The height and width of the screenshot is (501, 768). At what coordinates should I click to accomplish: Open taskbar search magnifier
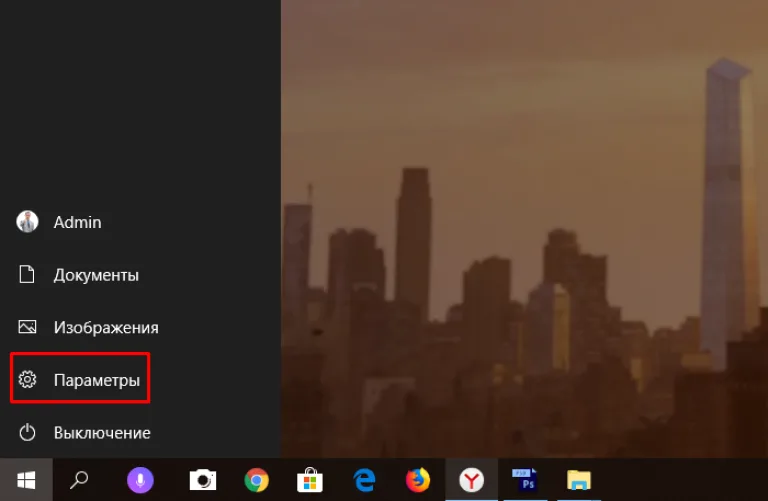tap(79, 480)
